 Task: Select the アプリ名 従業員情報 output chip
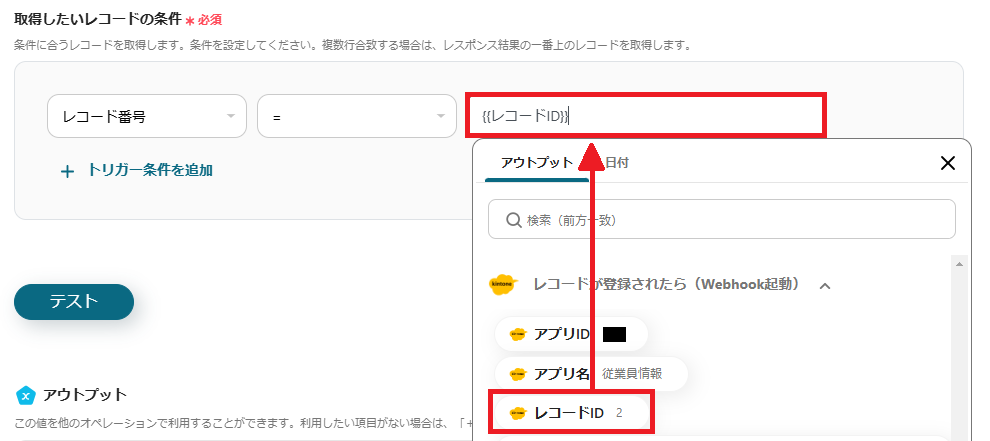pyautogui.click(x=590, y=373)
